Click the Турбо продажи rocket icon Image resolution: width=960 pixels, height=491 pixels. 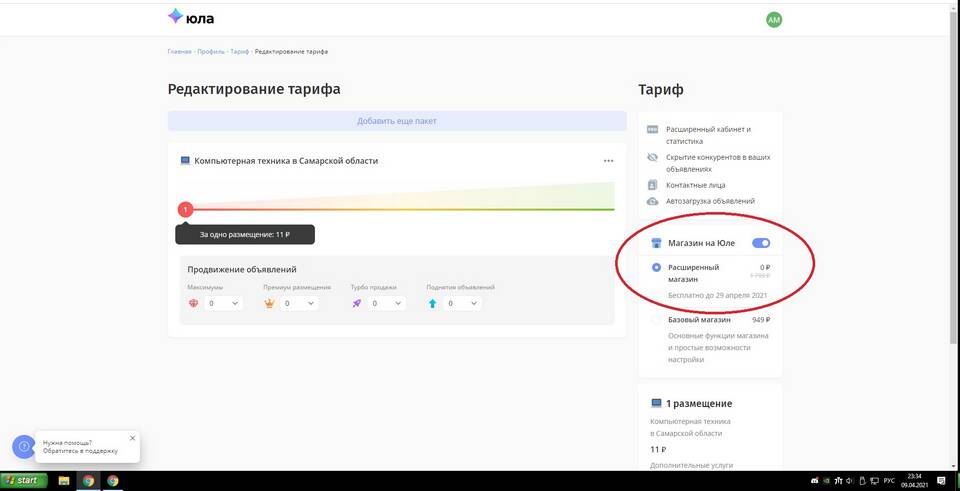[x=356, y=303]
